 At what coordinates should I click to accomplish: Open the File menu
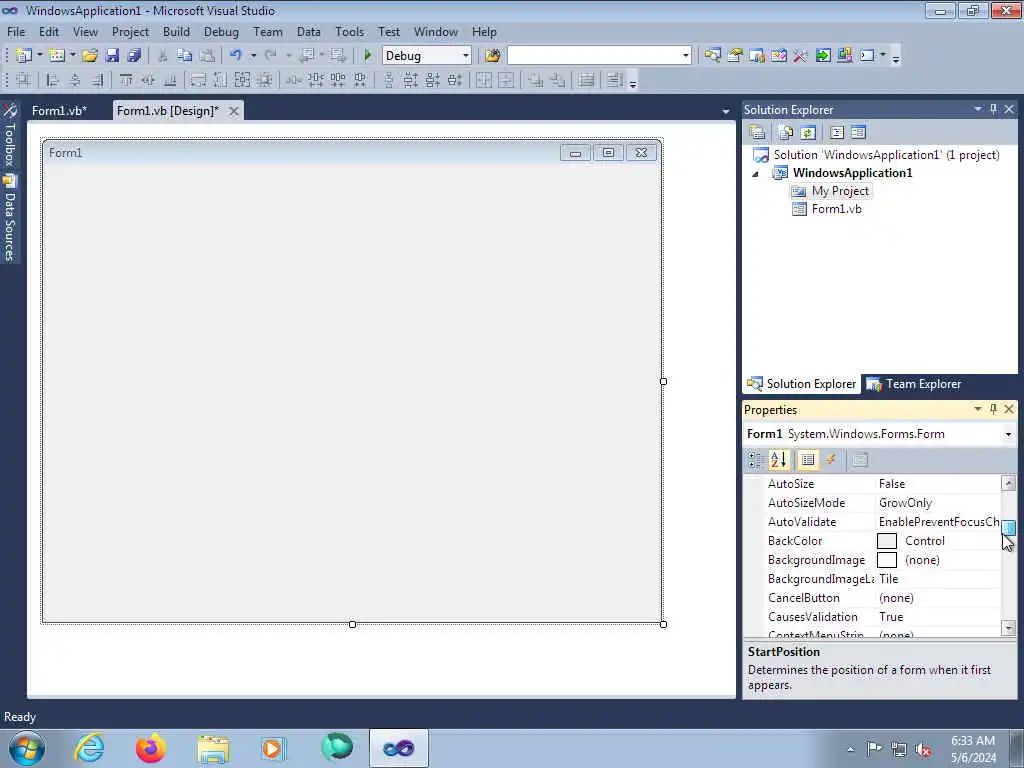point(16,31)
